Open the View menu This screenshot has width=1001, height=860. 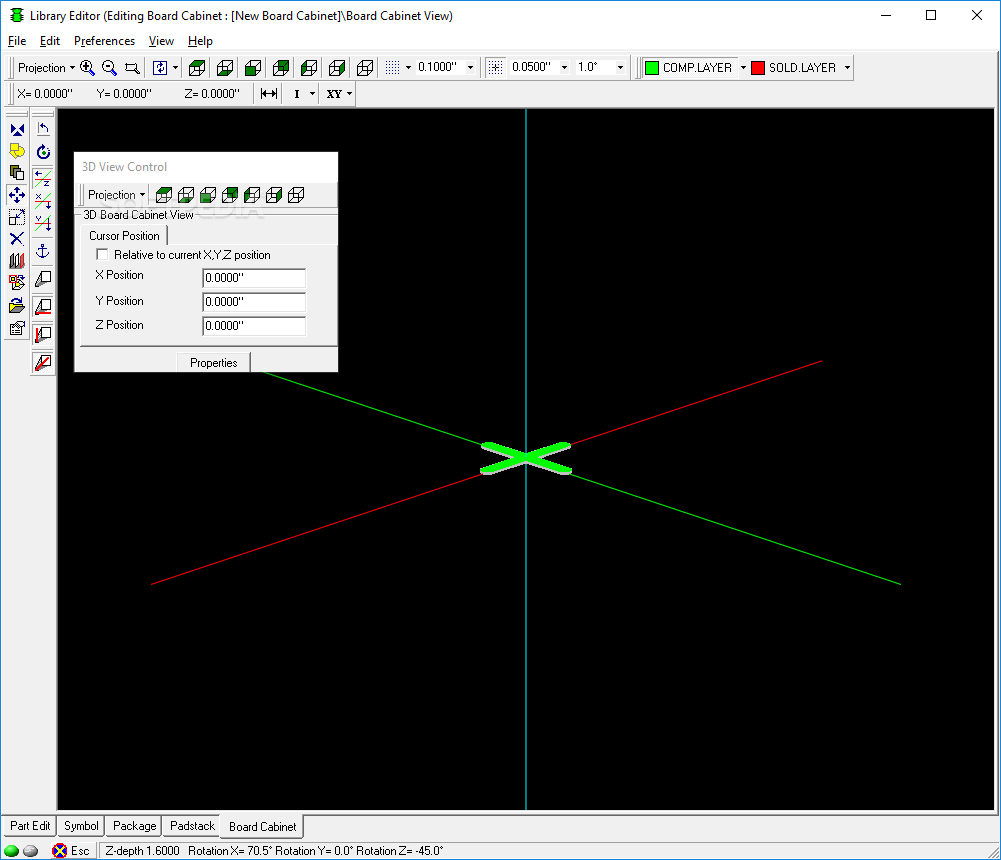[161, 41]
